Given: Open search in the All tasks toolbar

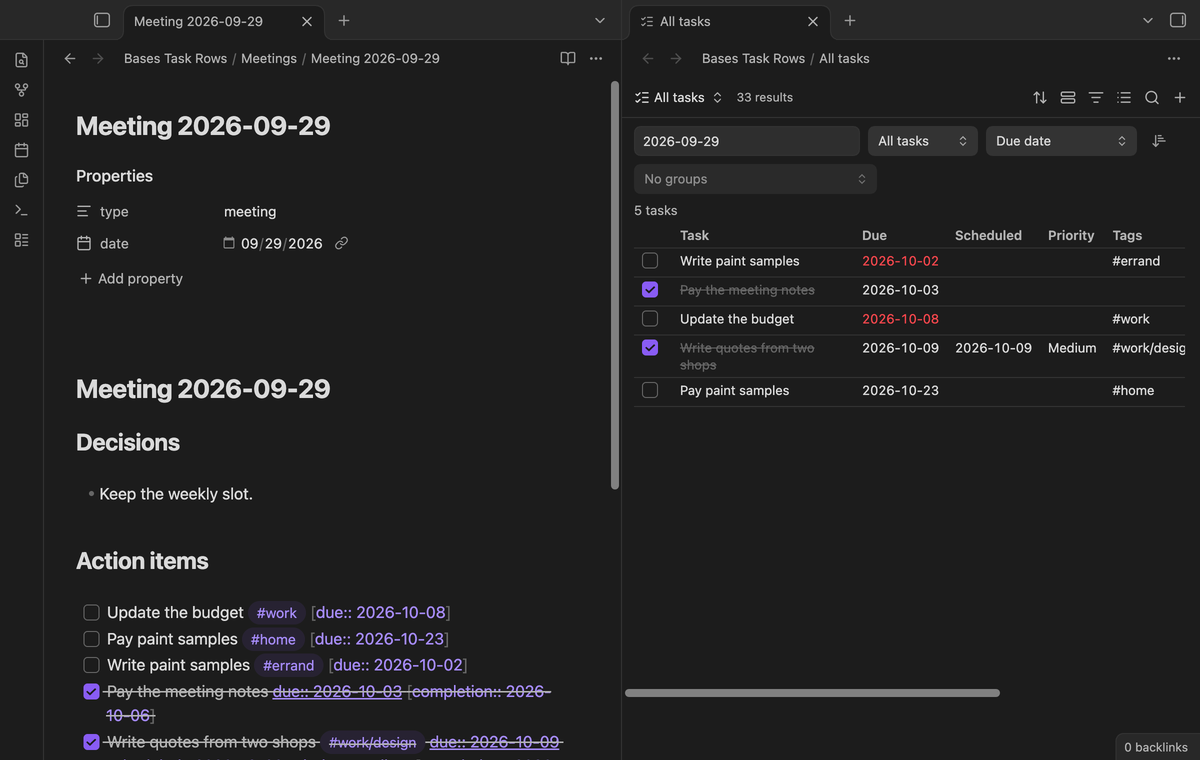Looking at the screenshot, I should pos(1152,97).
